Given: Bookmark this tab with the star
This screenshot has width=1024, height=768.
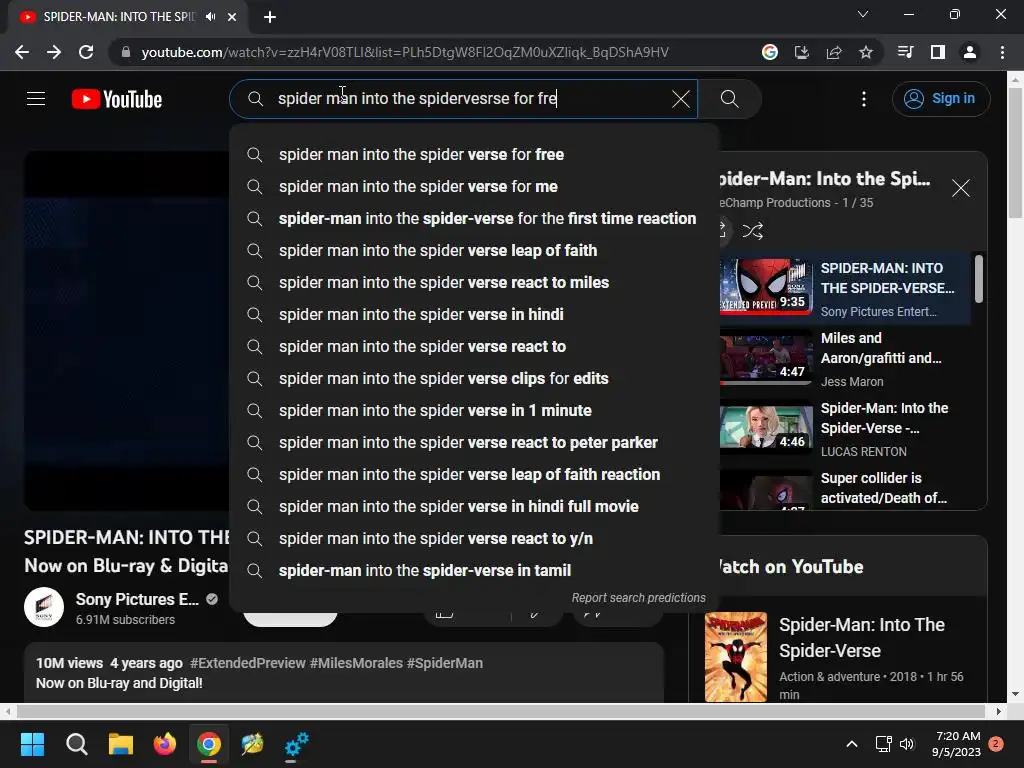Looking at the screenshot, I should pyautogui.click(x=865, y=52).
